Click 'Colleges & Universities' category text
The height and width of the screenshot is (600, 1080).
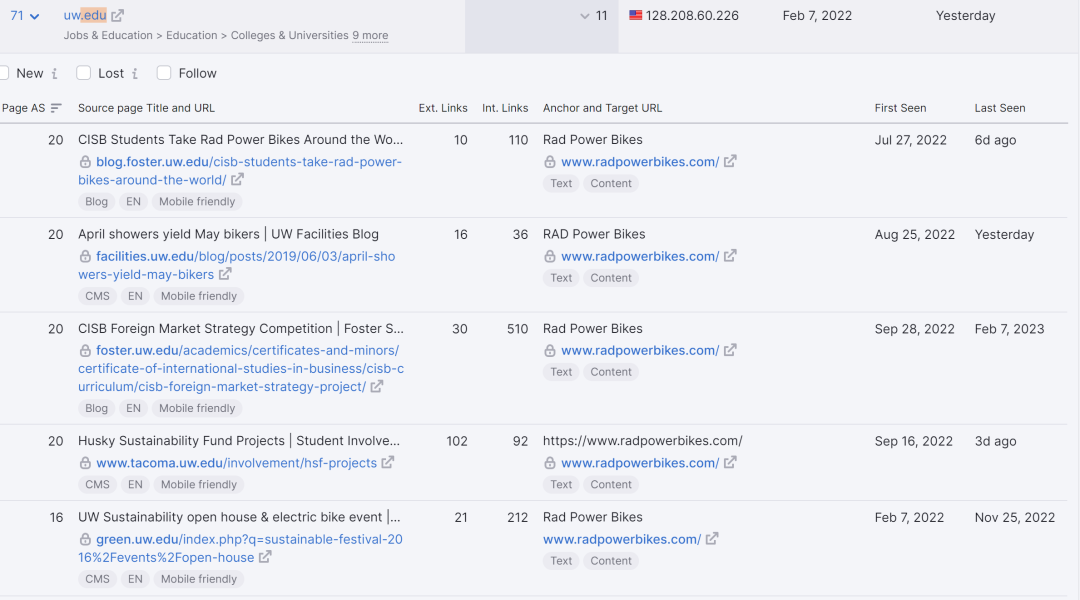click(x=289, y=35)
